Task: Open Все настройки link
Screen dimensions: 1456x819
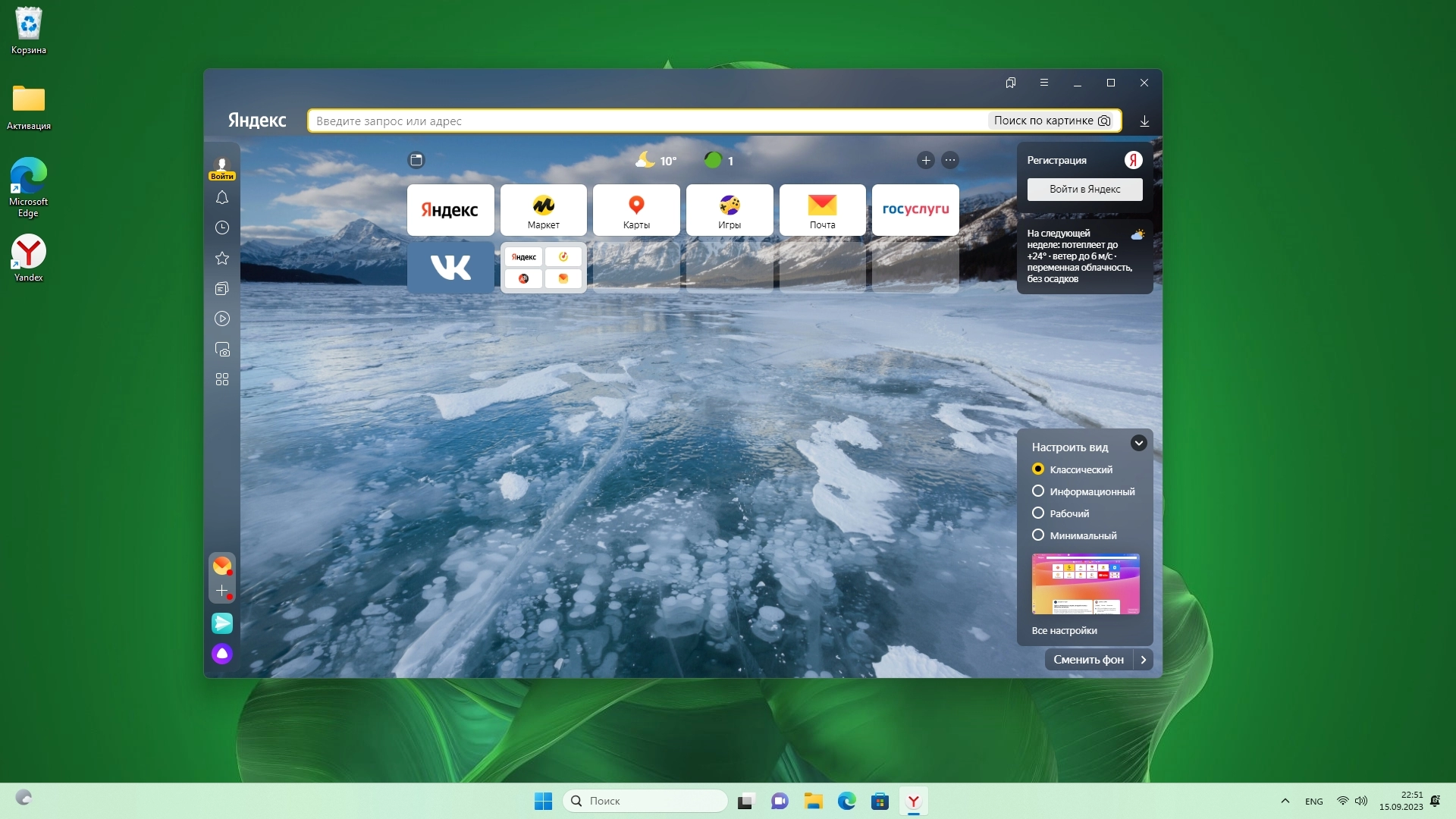Action: pyautogui.click(x=1064, y=631)
